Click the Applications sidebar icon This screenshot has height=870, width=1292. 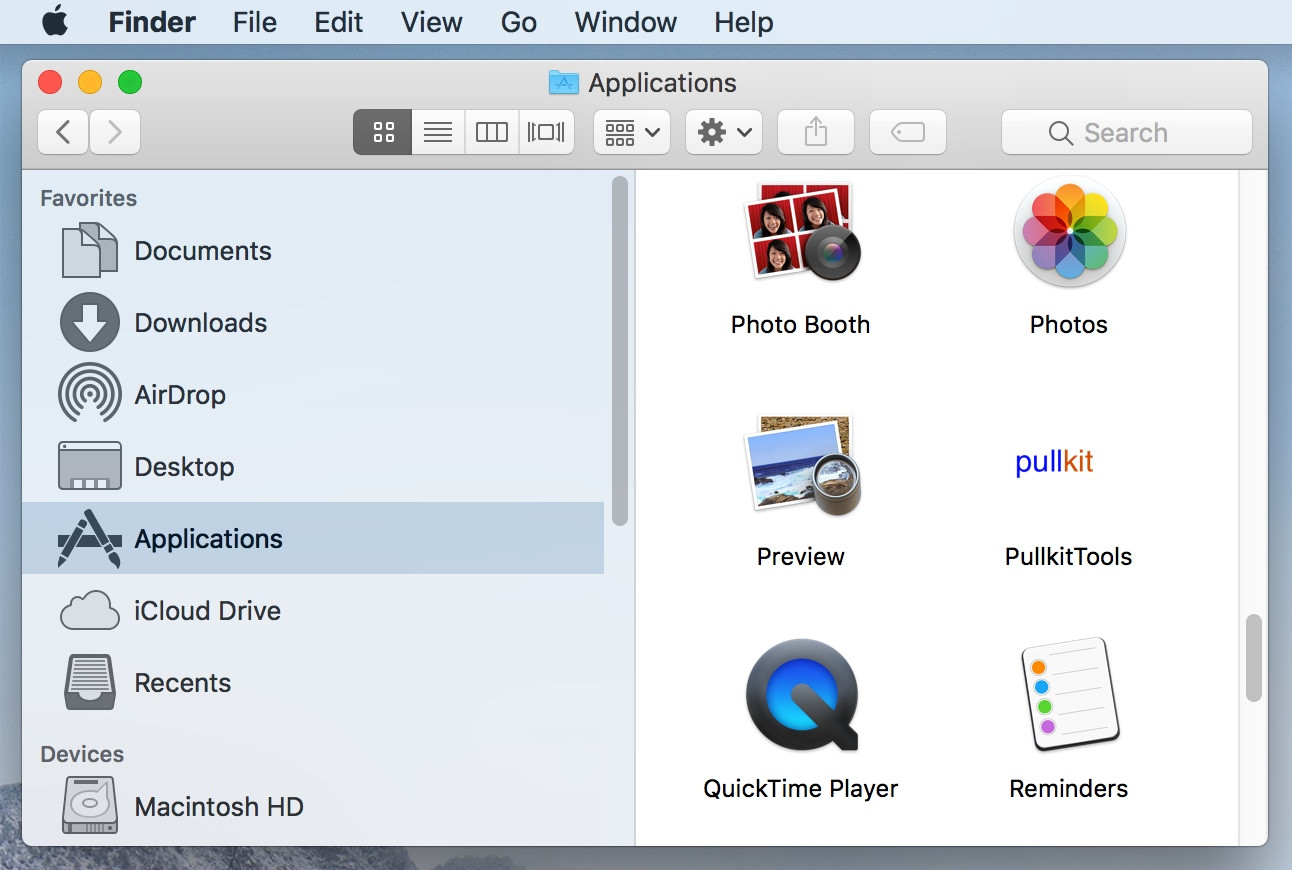pyautogui.click(x=90, y=538)
